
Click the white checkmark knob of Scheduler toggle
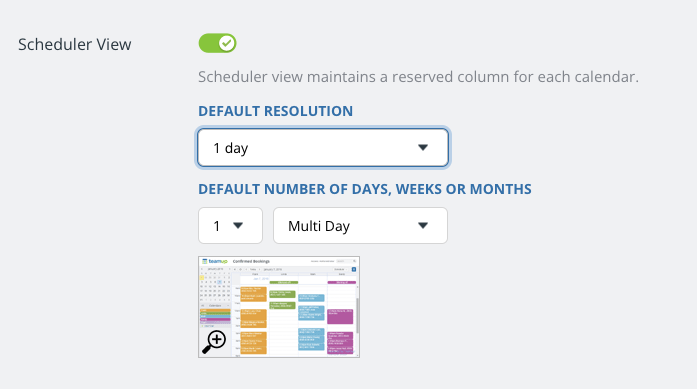click(x=227, y=43)
